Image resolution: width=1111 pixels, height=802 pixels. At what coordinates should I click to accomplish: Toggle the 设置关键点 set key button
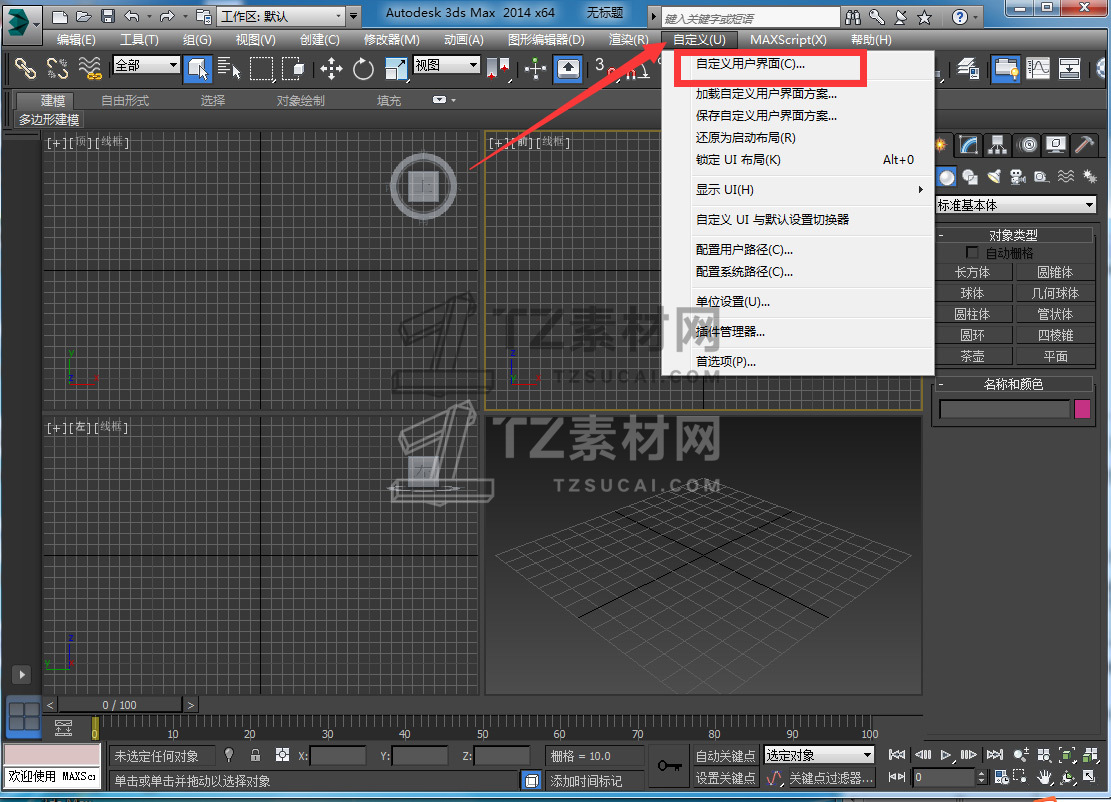726,778
